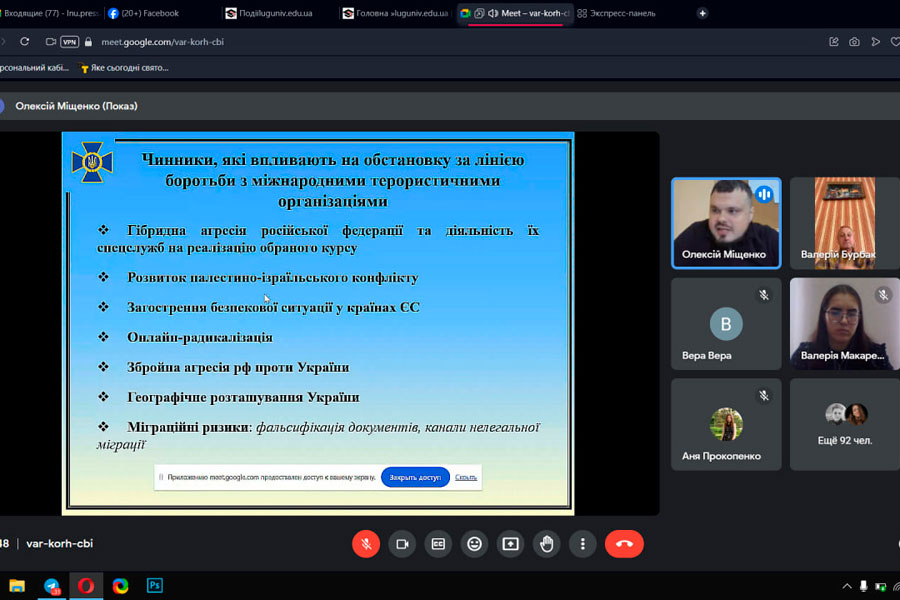Click the speaking indicator on Олексій Міщенко tile
This screenshot has width=900, height=600.
[764, 195]
